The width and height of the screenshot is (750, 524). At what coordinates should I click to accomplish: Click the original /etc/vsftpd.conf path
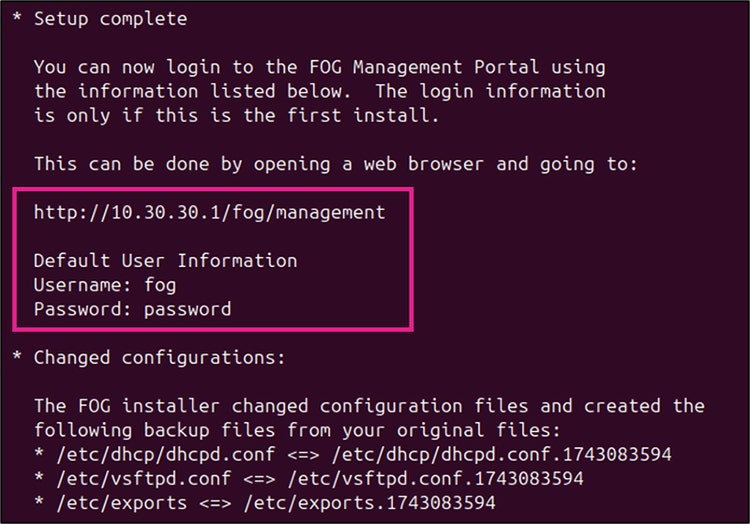(143, 479)
